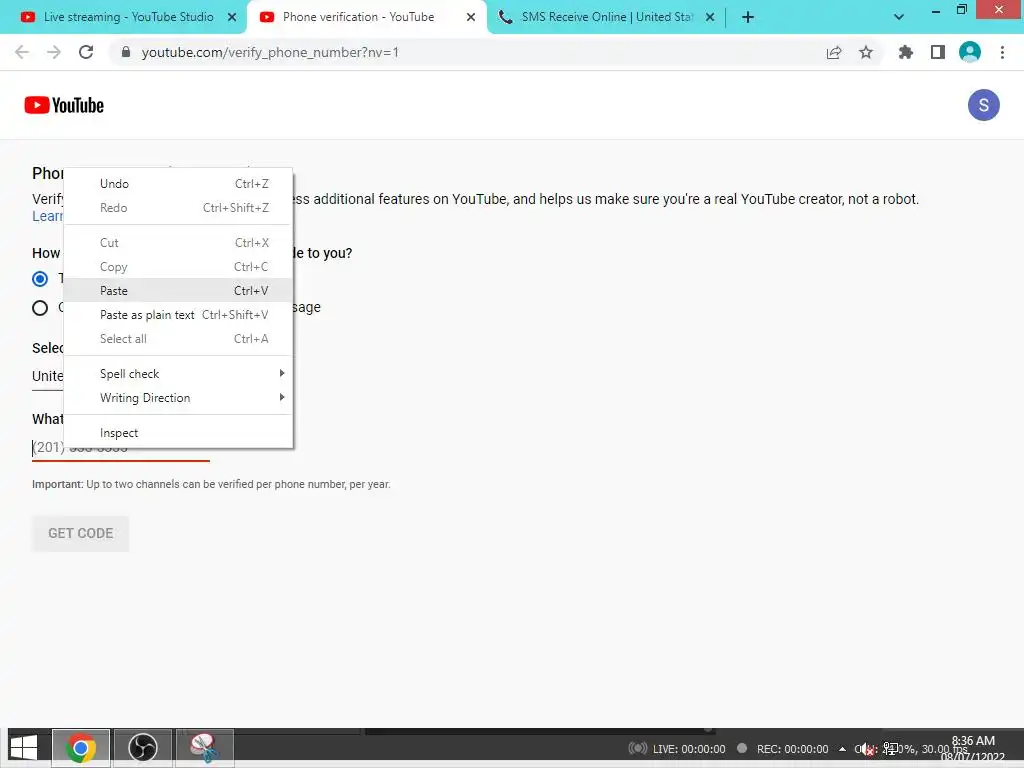
Task: Click the Chrome taskbar icon
Action: [x=80, y=748]
